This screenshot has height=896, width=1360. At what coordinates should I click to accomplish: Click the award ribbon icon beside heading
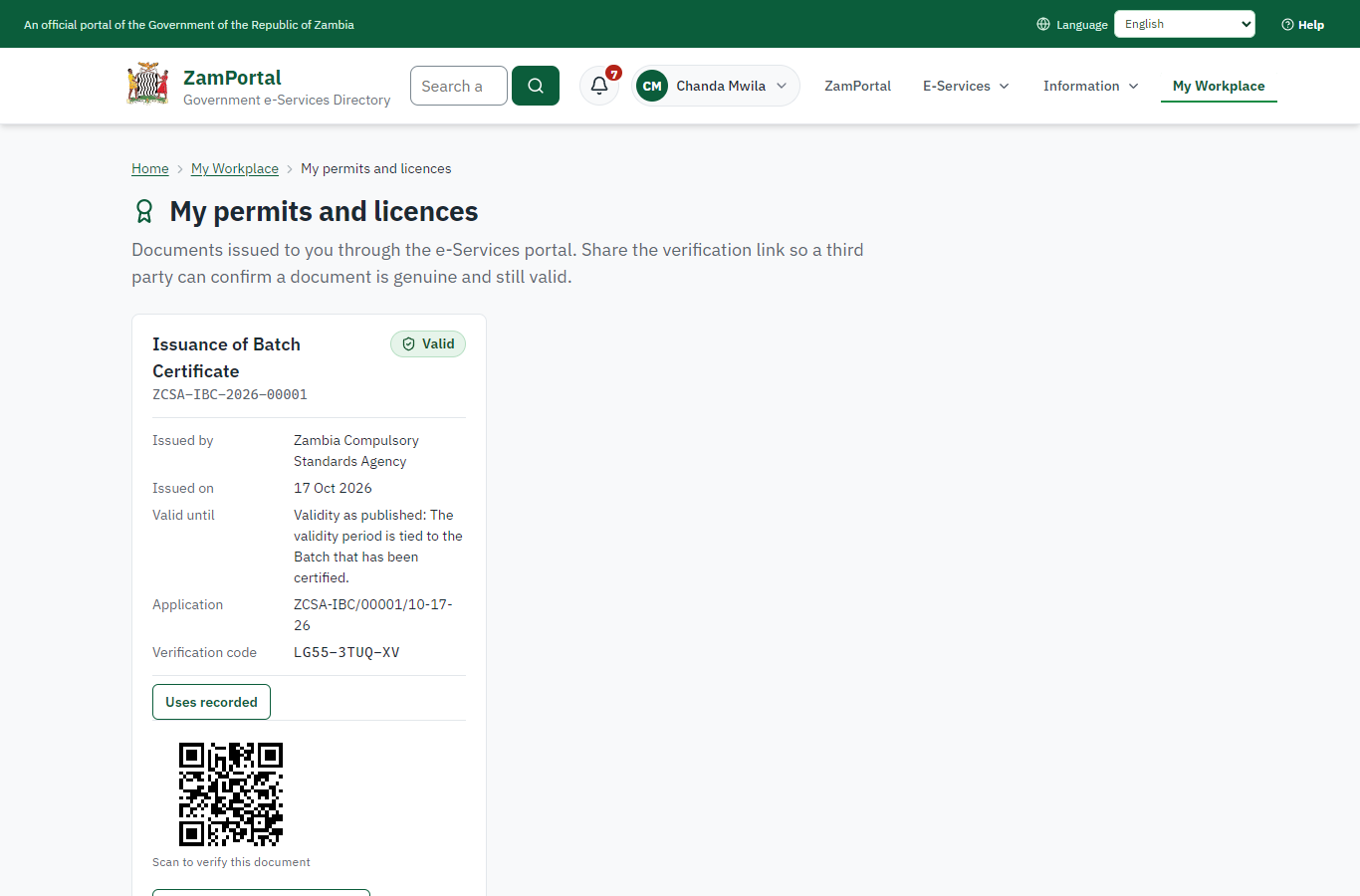pyautogui.click(x=144, y=211)
